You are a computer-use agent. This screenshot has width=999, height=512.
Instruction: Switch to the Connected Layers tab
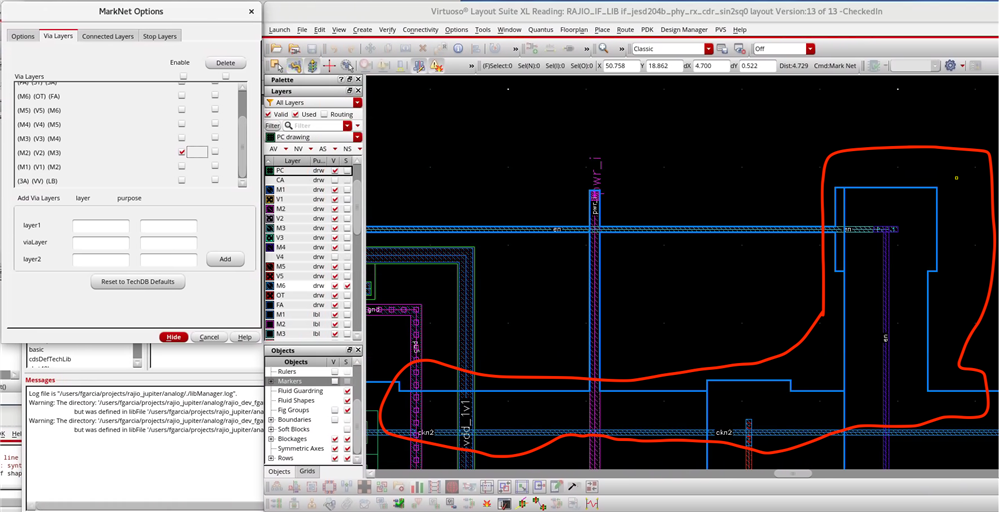pyautogui.click(x=108, y=36)
